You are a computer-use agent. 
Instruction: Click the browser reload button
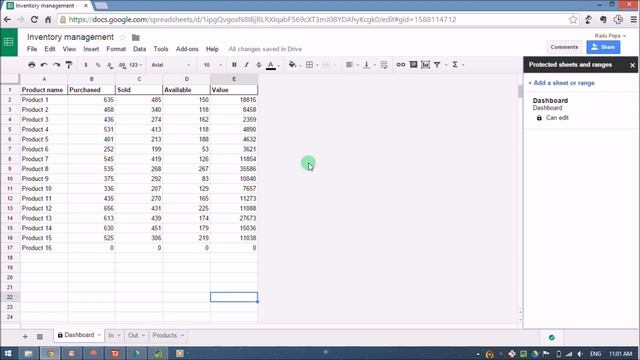34,19
